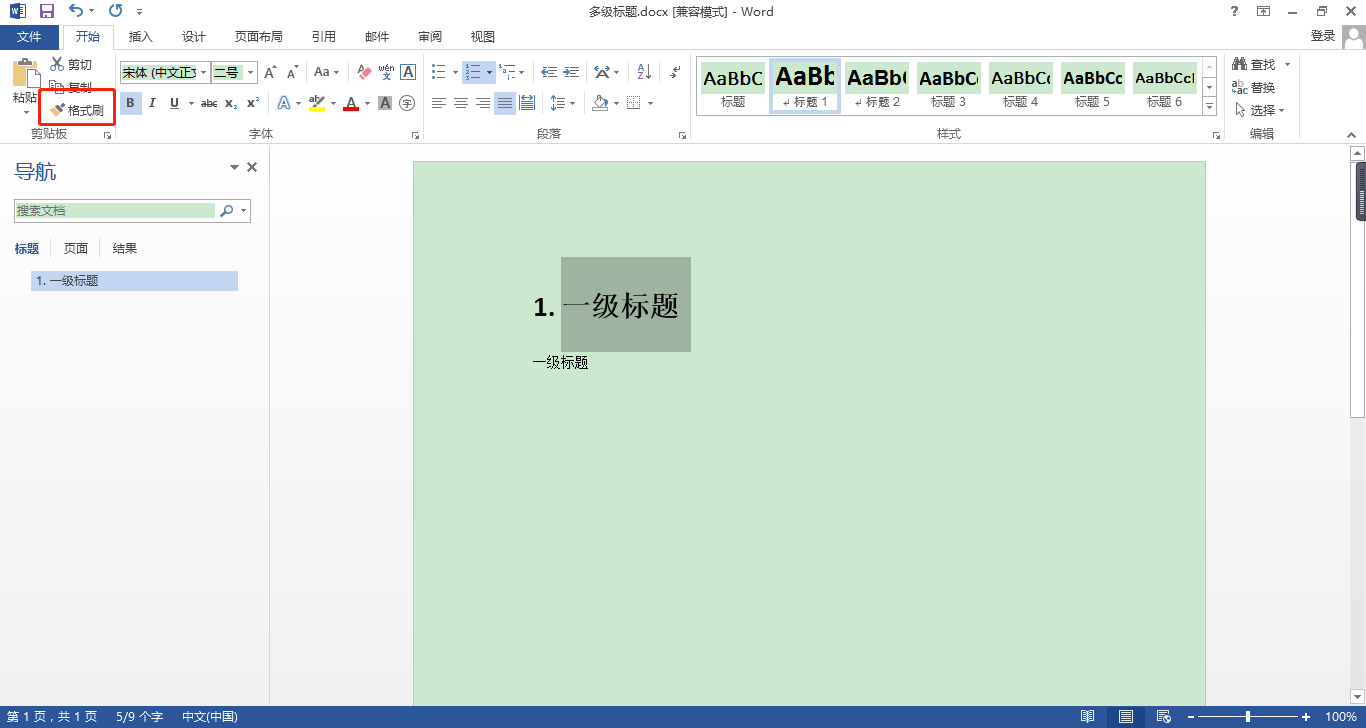Click the Enclose Characters 字 circle icon
1366x728 pixels.
coord(407,103)
